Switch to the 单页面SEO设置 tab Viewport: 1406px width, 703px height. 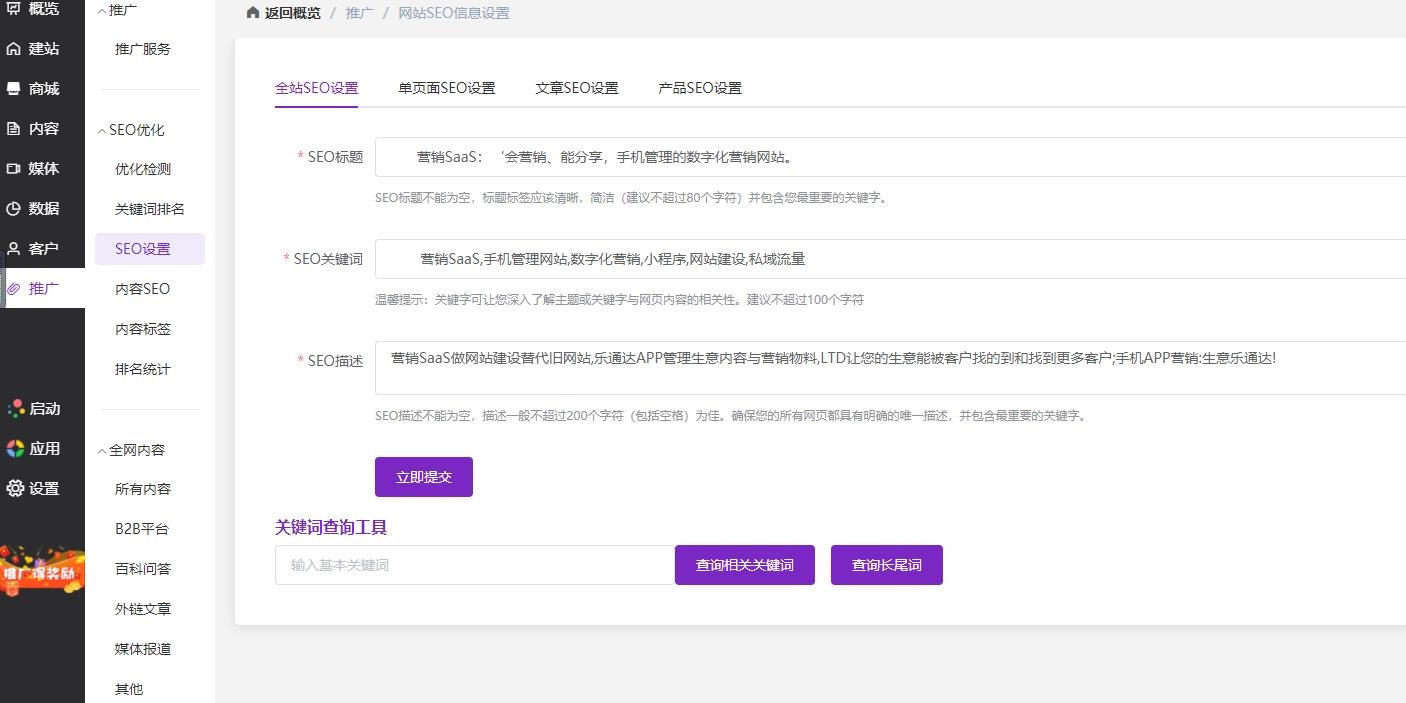click(x=446, y=88)
